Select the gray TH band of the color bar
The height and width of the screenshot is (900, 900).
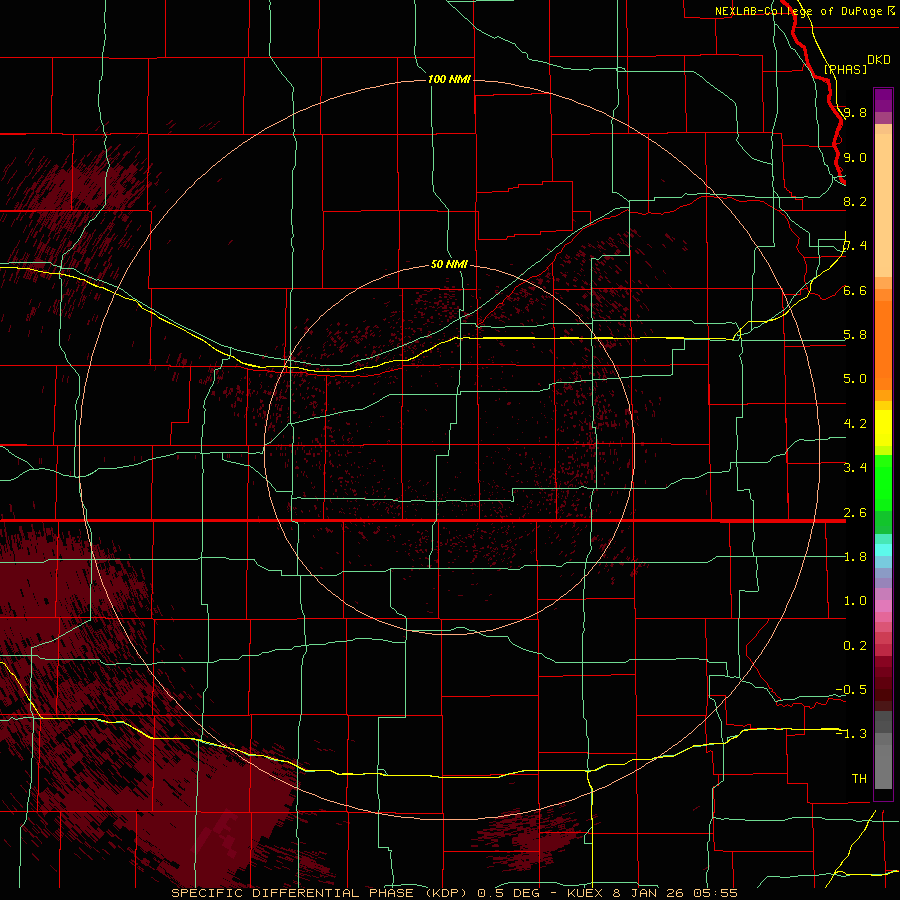(883, 766)
